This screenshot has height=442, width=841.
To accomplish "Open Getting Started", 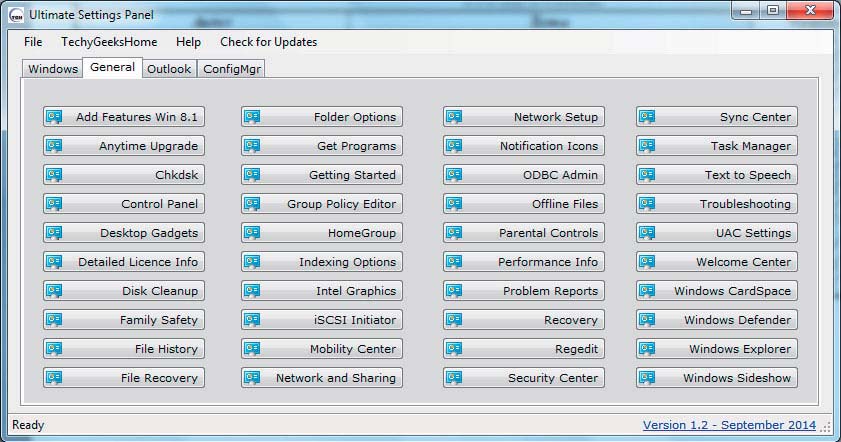I will 322,174.
